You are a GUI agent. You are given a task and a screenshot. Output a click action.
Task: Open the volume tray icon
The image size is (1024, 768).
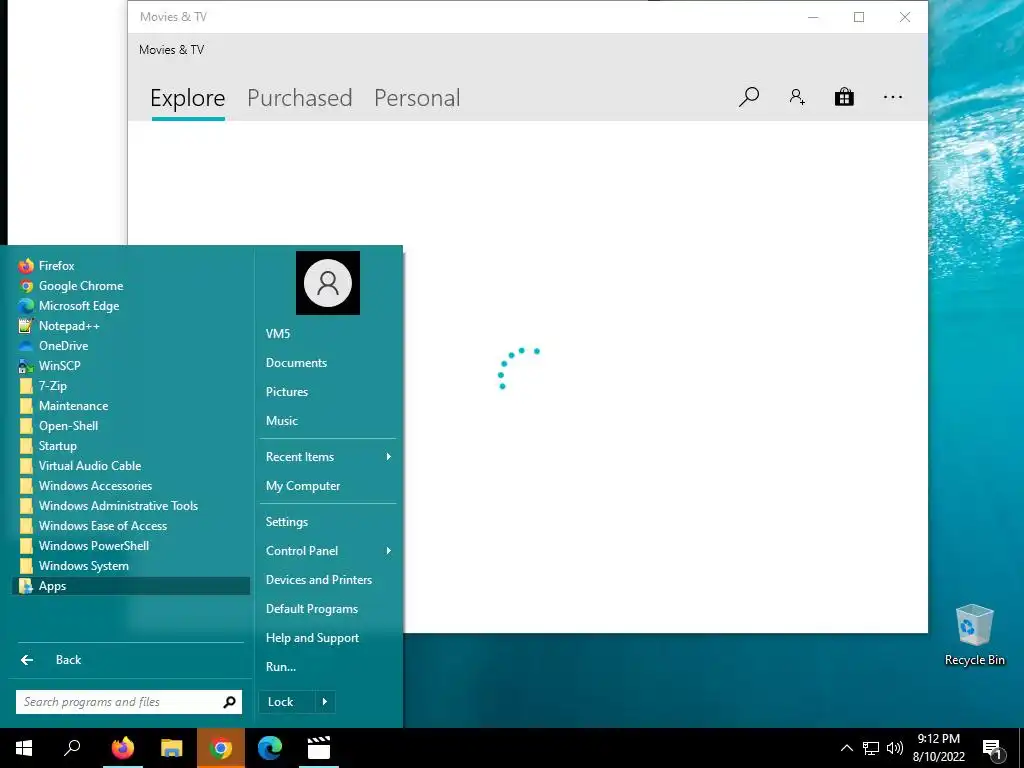coord(895,748)
